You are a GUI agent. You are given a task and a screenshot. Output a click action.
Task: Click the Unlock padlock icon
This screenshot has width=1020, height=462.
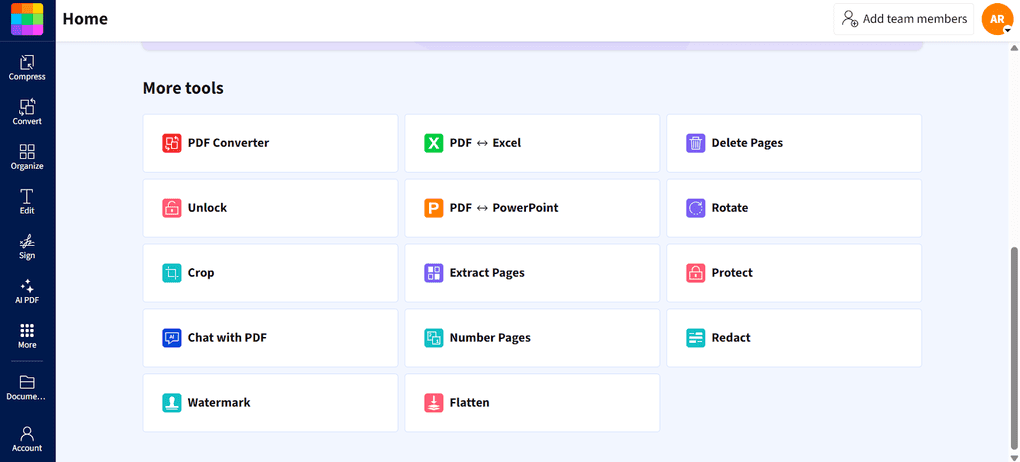click(172, 208)
